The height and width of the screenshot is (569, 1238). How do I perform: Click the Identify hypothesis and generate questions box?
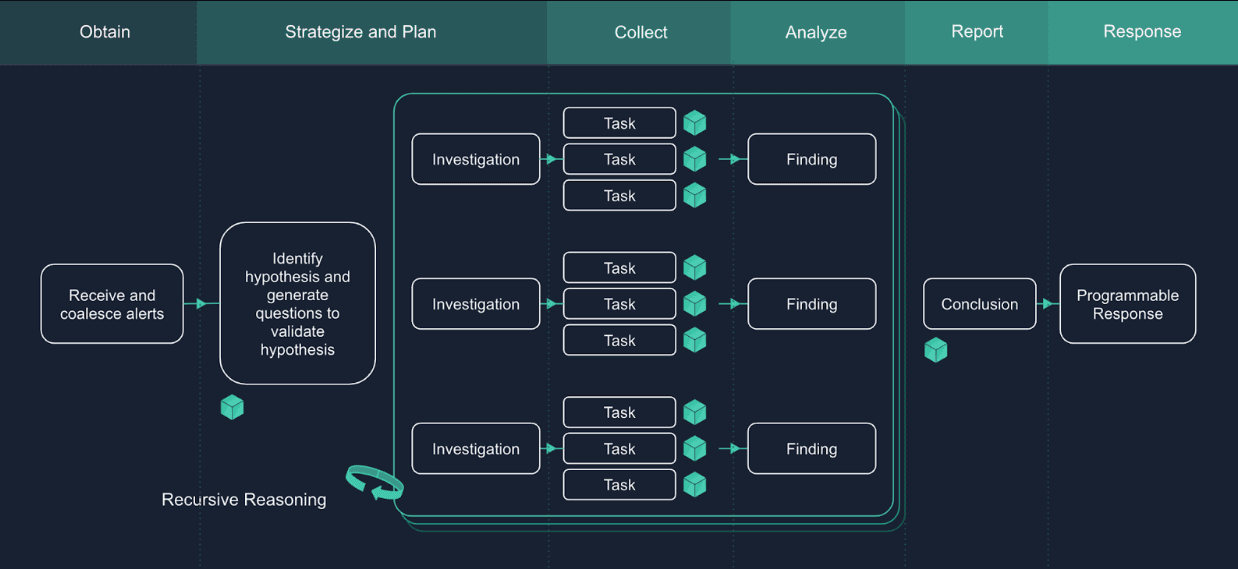click(298, 304)
